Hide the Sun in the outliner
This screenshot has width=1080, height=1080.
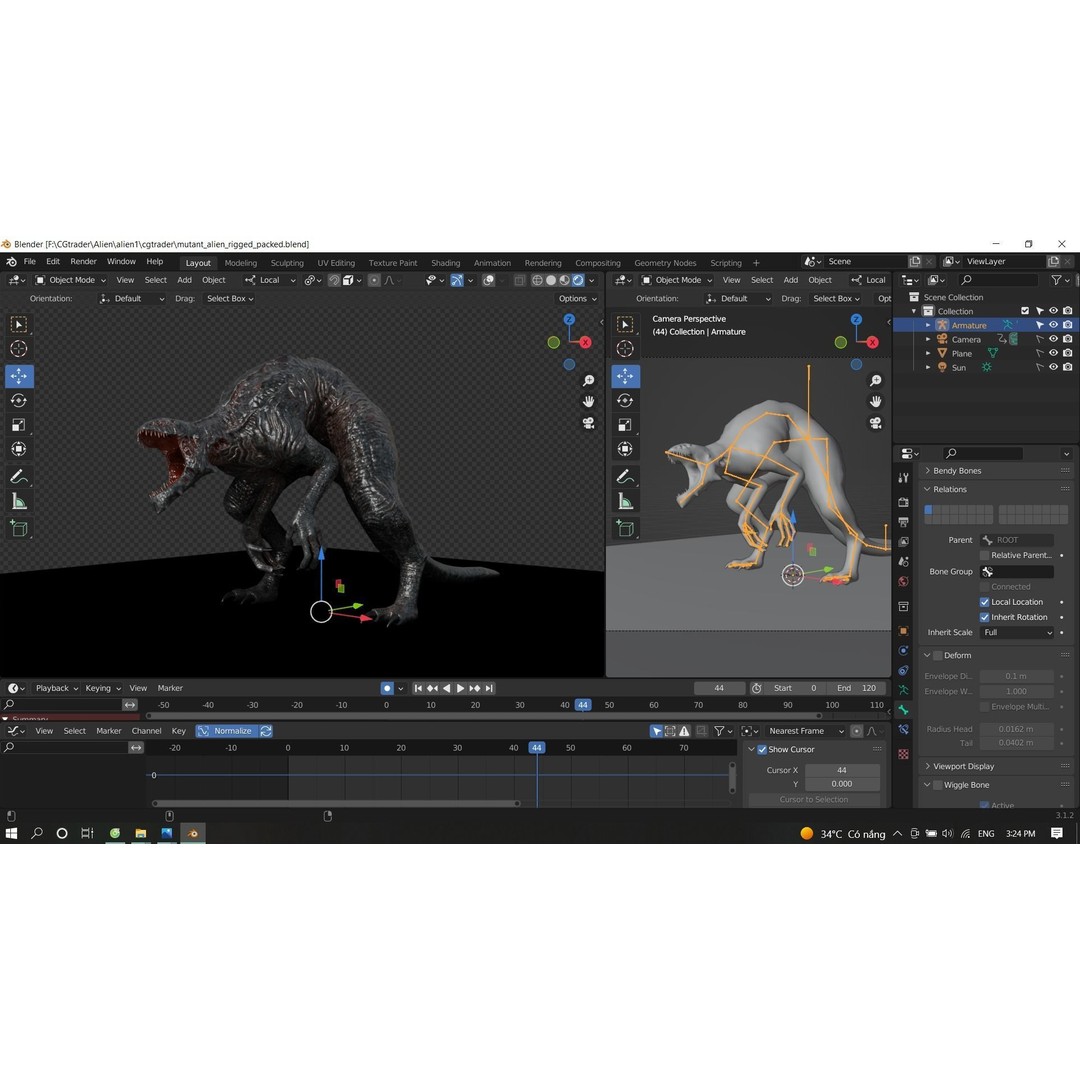(1053, 367)
